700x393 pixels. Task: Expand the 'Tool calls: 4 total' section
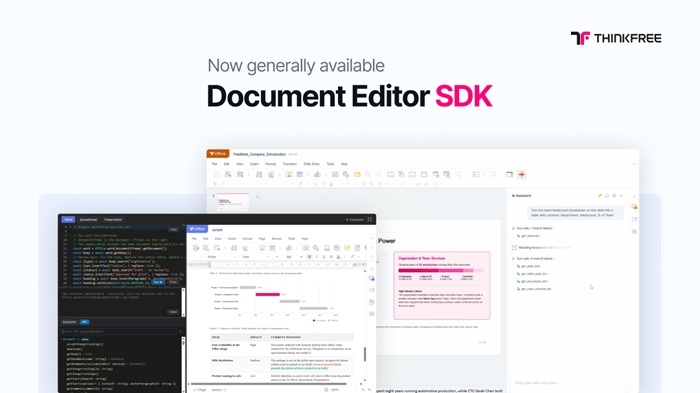(533, 259)
